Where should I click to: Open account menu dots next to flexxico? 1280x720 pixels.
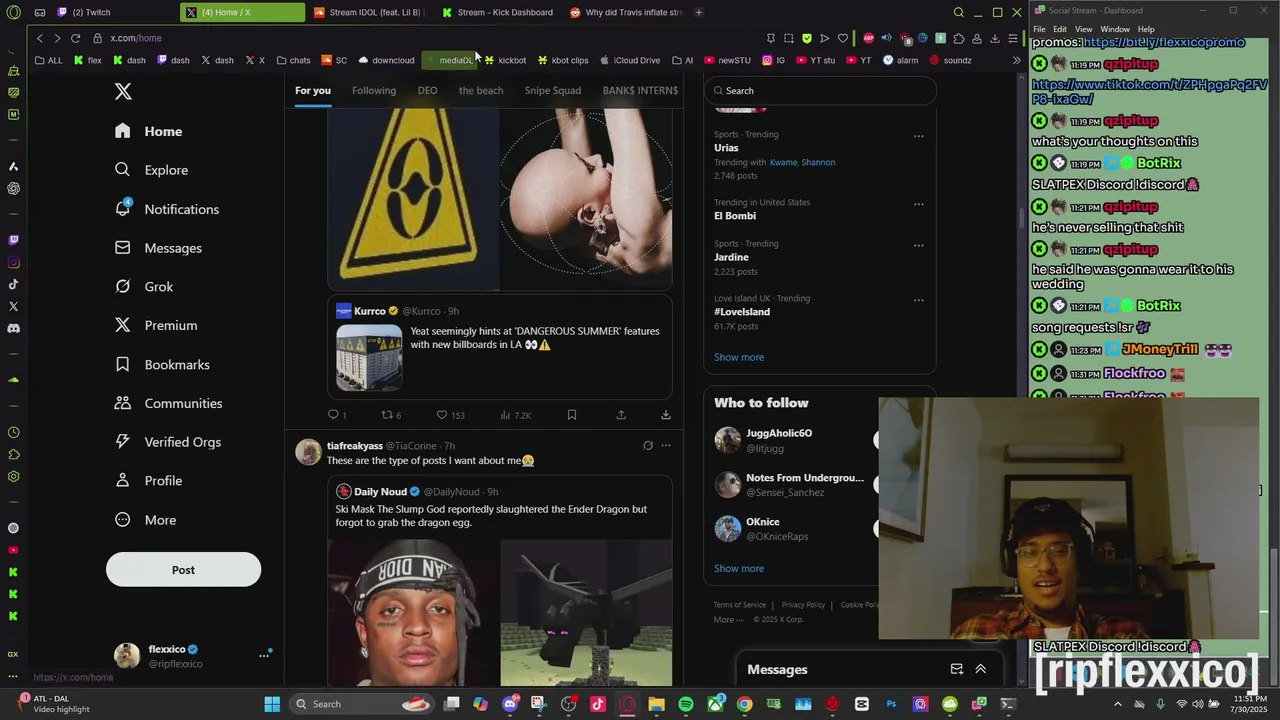point(264,656)
